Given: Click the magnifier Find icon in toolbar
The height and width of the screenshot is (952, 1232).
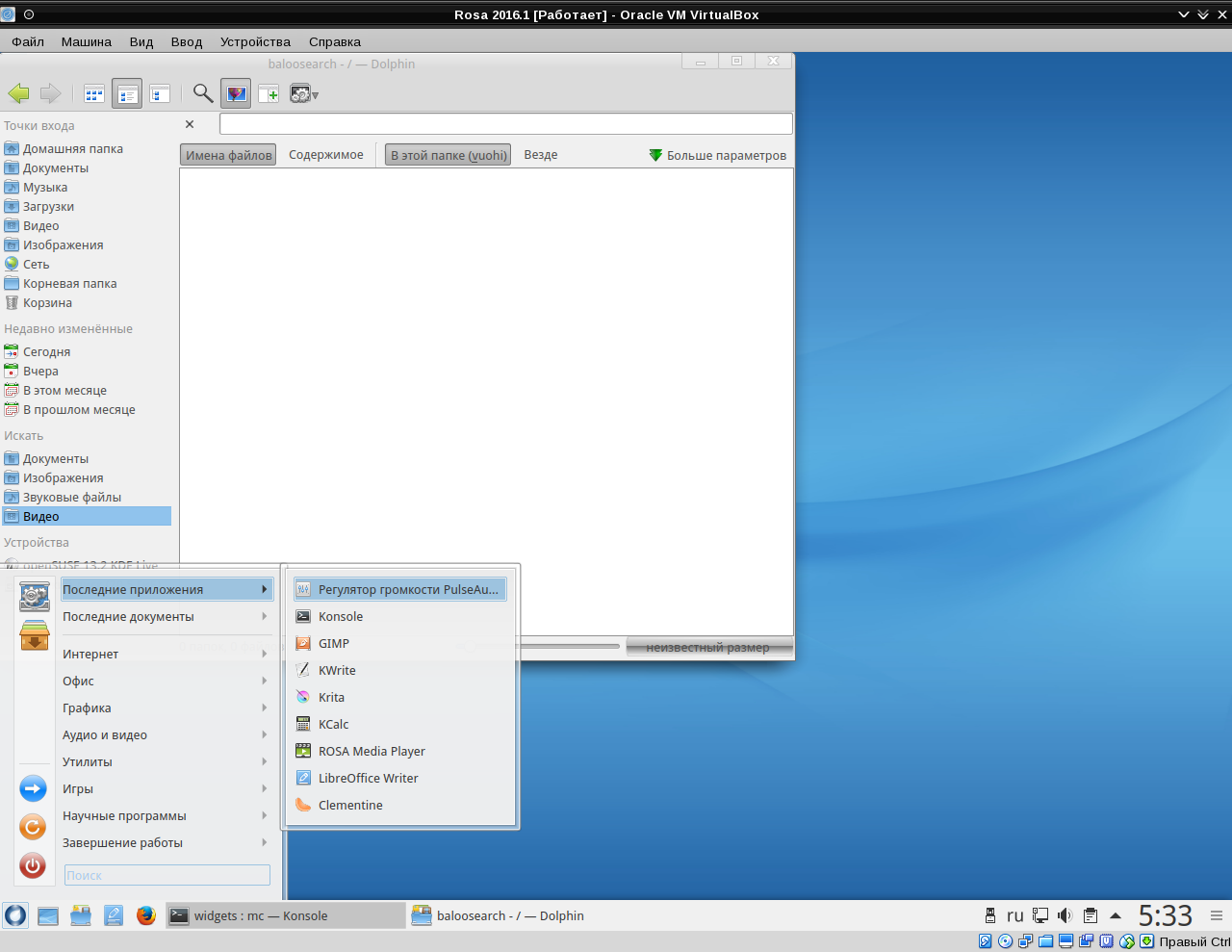Looking at the screenshot, I should (x=203, y=93).
